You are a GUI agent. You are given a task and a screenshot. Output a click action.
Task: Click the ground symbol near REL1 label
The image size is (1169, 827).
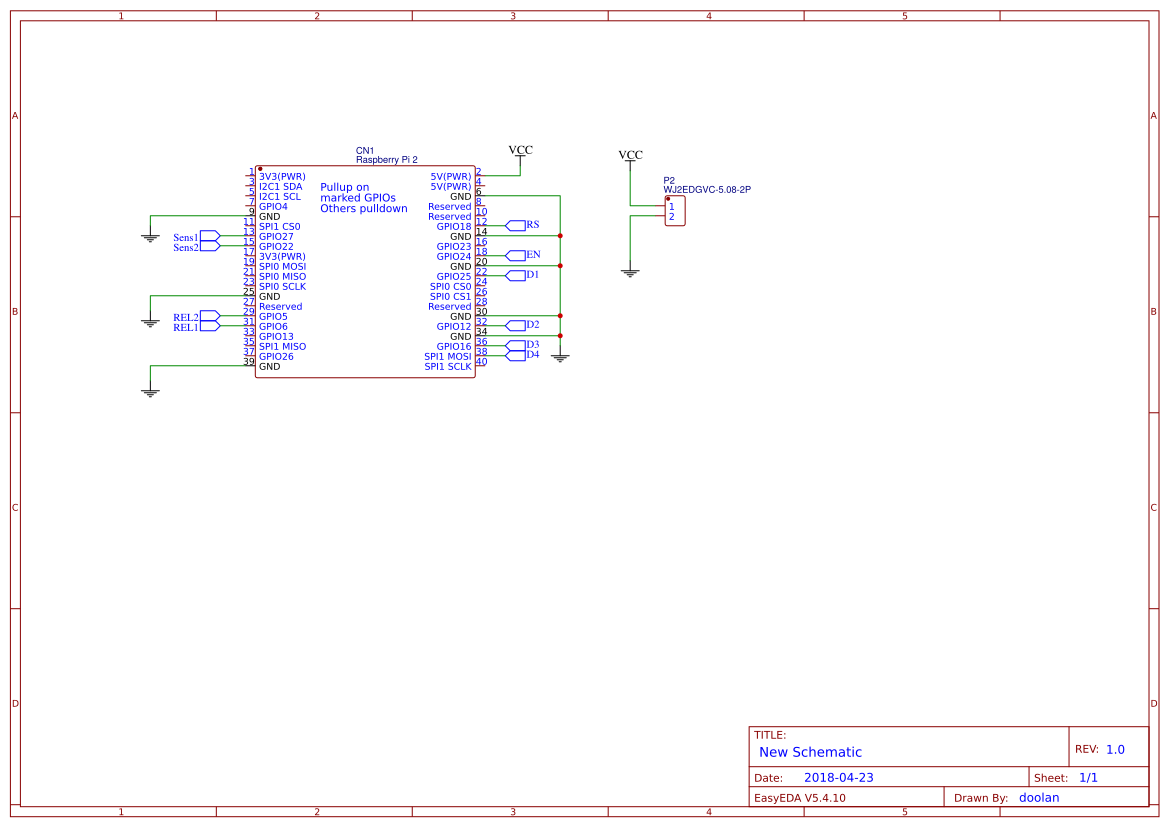[x=148, y=320]
